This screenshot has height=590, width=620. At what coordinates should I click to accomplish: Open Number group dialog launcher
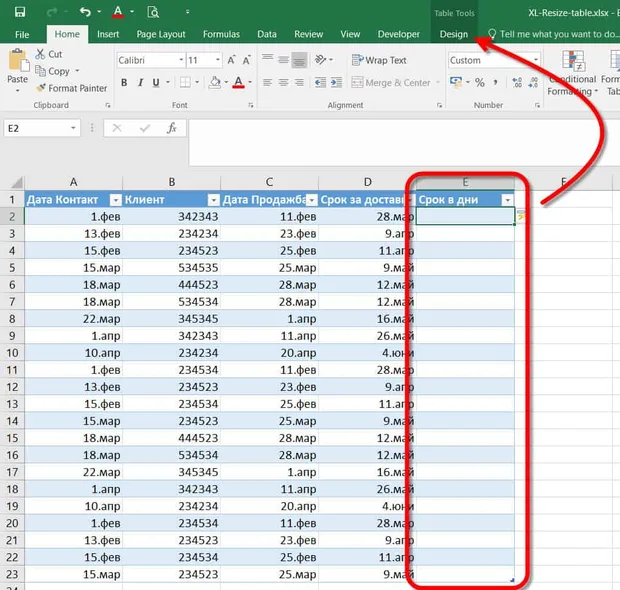(x=537, y=105)
